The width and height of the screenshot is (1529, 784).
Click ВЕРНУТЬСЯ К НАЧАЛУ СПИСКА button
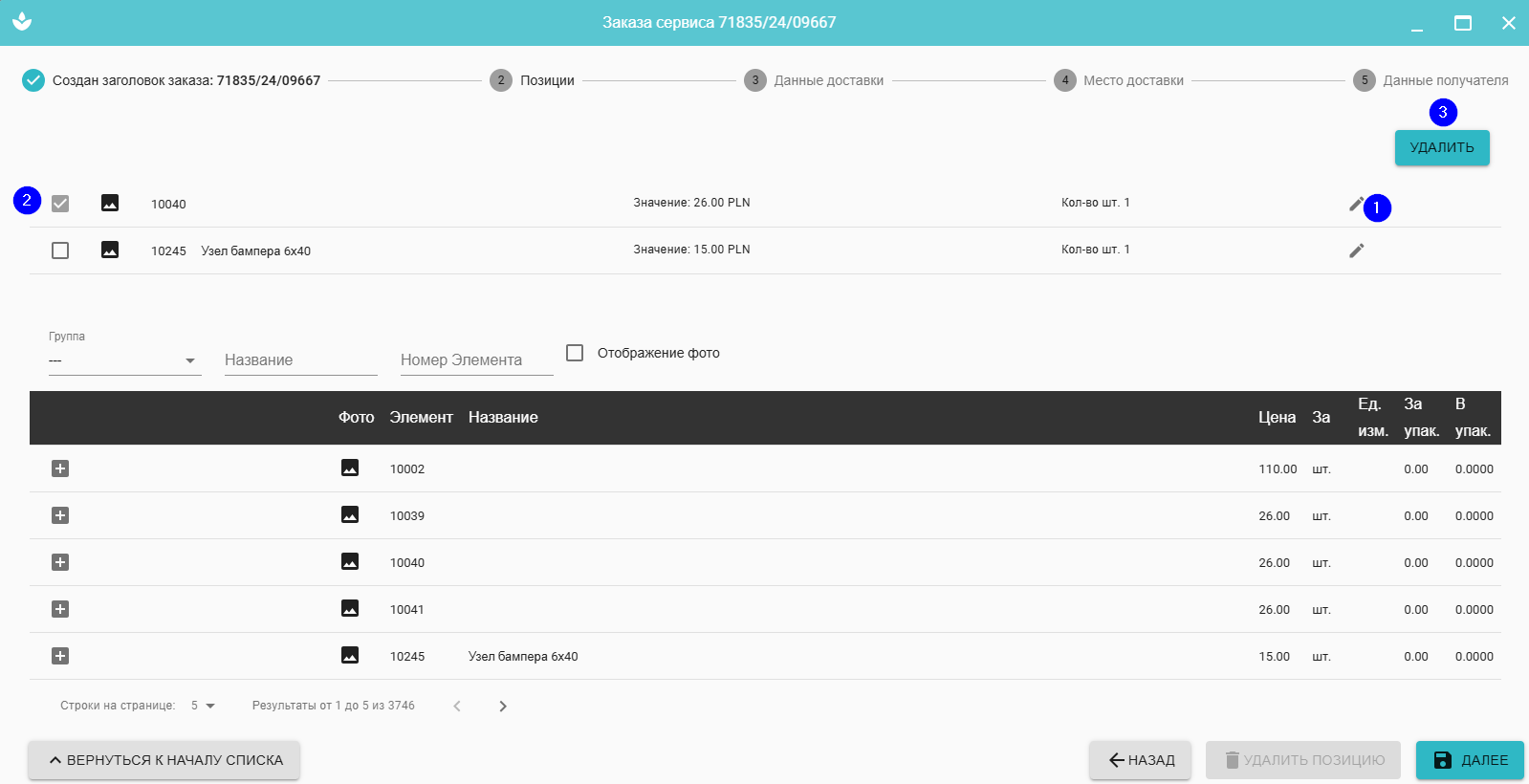click(164, 760)
